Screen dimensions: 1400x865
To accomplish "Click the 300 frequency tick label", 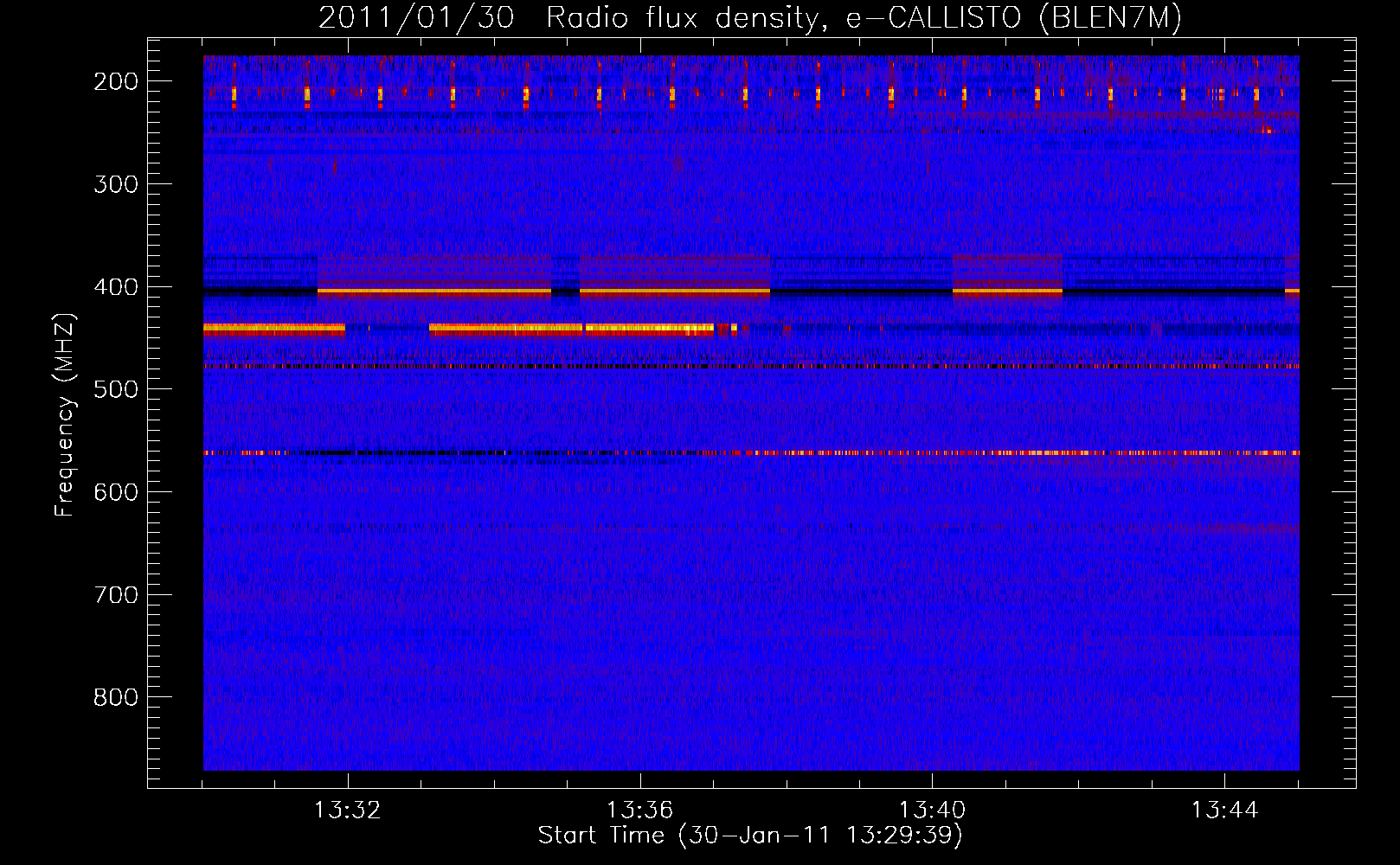I will point(116,184).
